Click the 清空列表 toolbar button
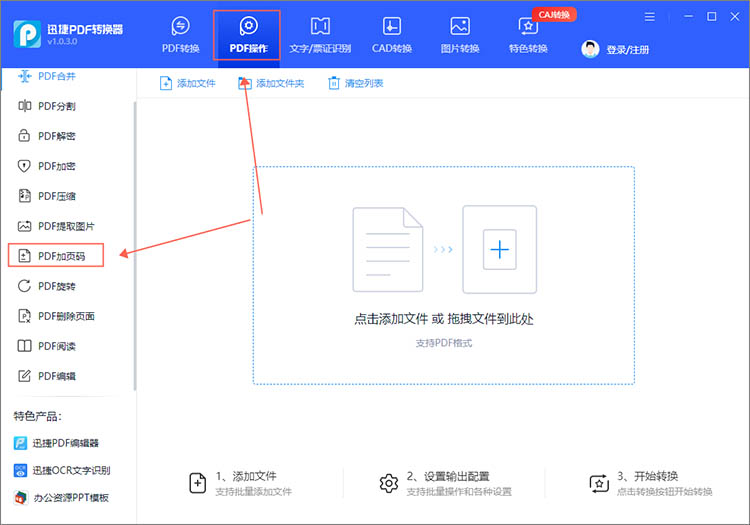 coord(356,83)
